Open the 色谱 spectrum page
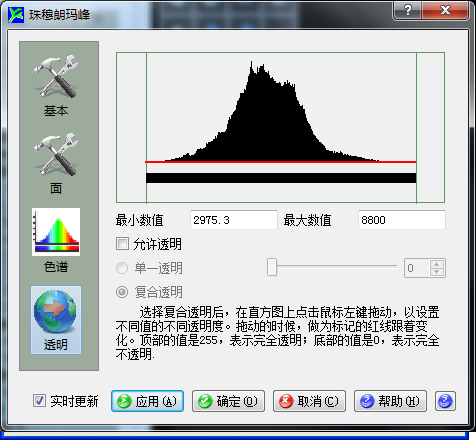Screen dimensions: 476x440 coord(56,240)
